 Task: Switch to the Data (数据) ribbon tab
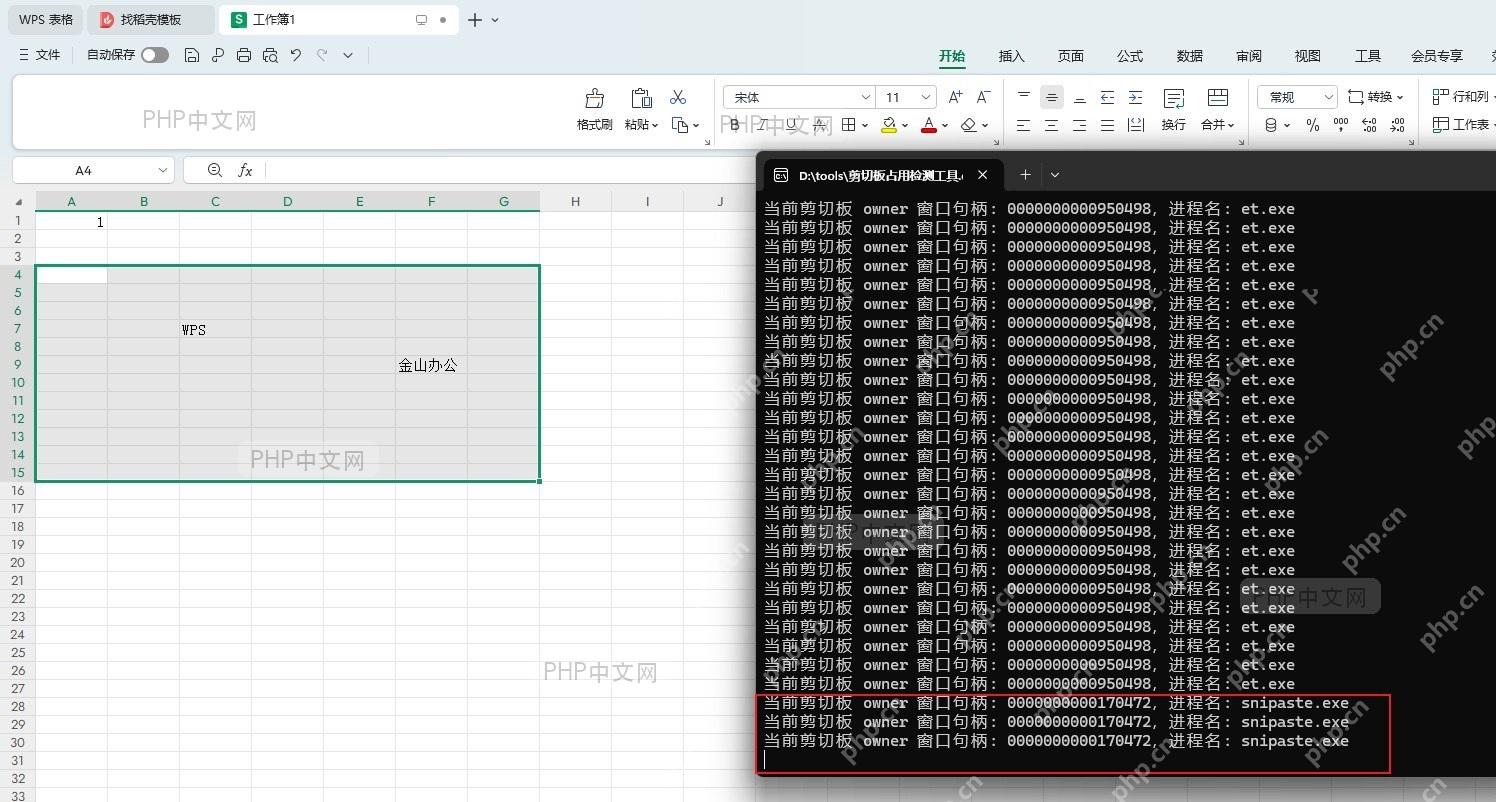[1189, 56]
